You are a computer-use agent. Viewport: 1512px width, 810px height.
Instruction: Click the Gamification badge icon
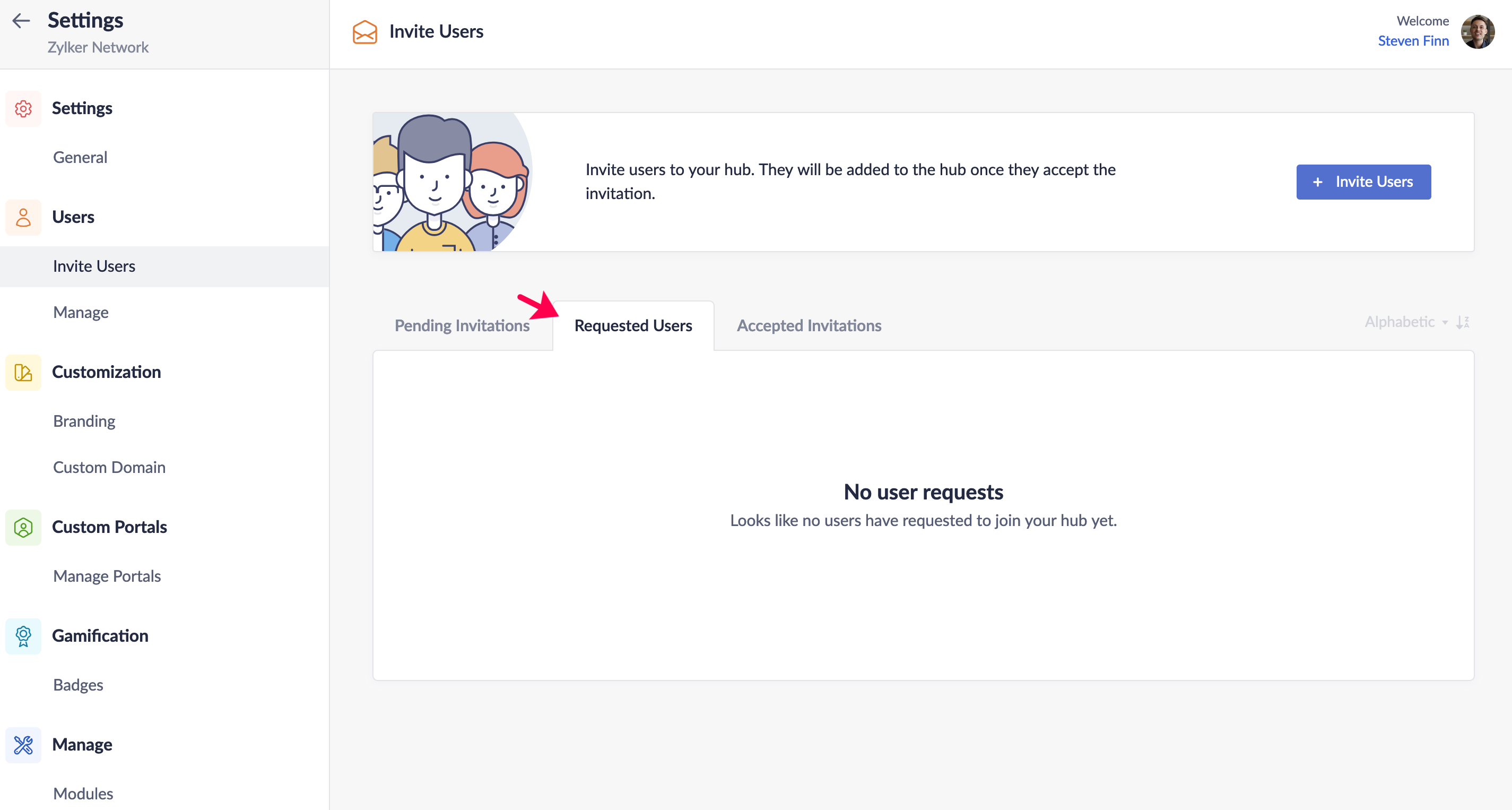(23, 636)
